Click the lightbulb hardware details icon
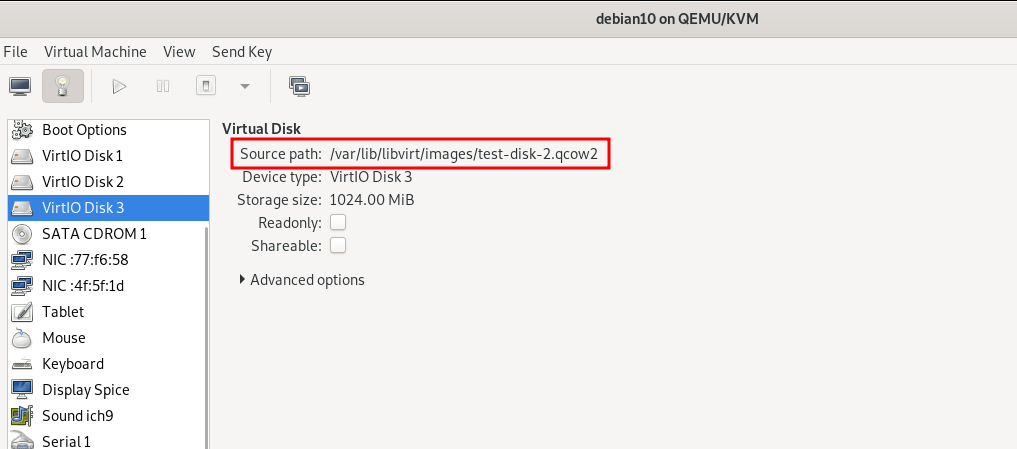The image size is (1017, 449). (63, 86)
